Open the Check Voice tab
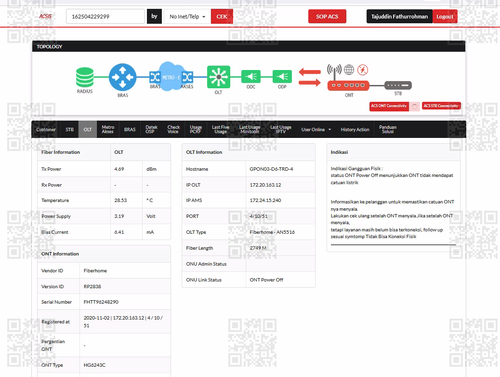The image size is (500, 377). 173,129
